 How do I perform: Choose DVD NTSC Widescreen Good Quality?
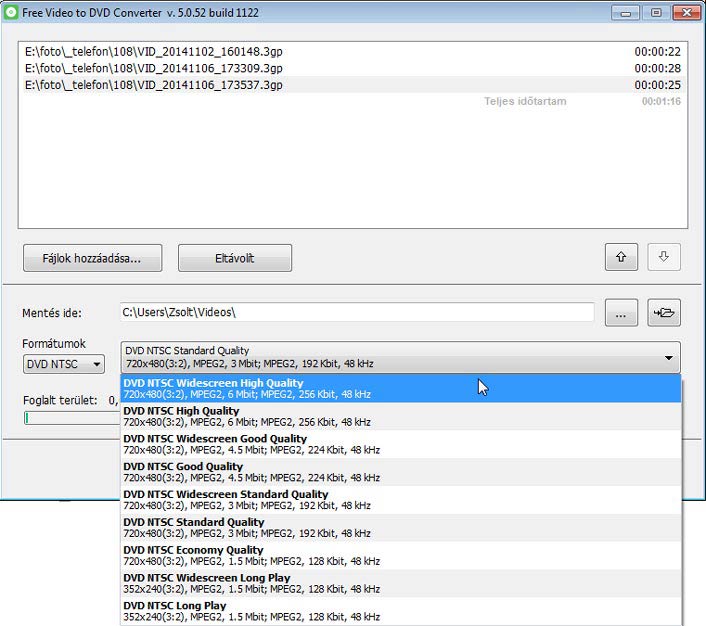[x=401, y=444]
